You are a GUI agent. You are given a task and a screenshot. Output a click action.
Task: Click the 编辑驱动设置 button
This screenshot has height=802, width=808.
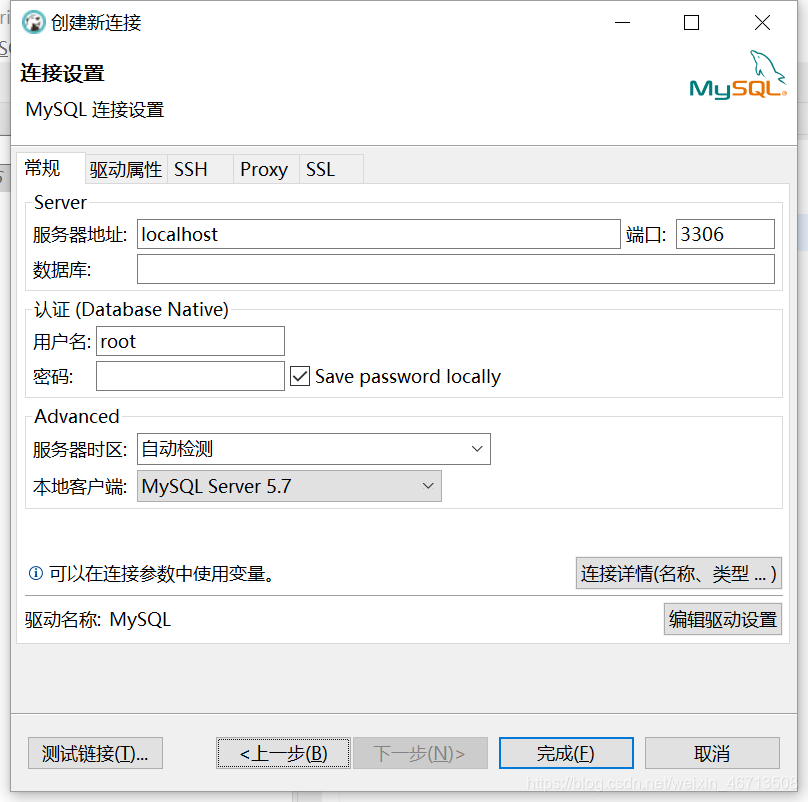722,619
